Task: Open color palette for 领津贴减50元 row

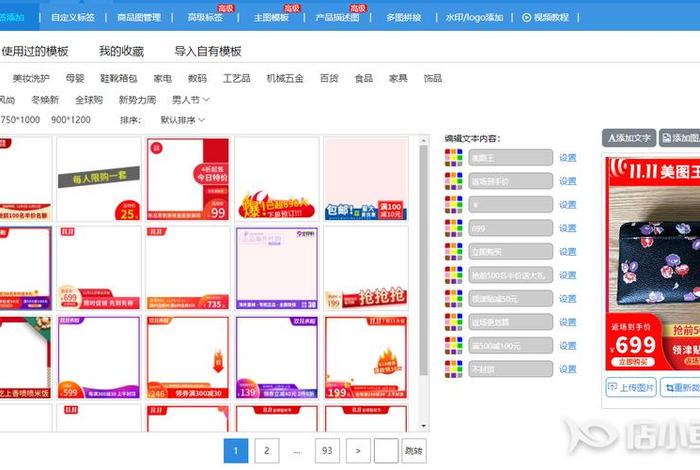Action: 454,299
